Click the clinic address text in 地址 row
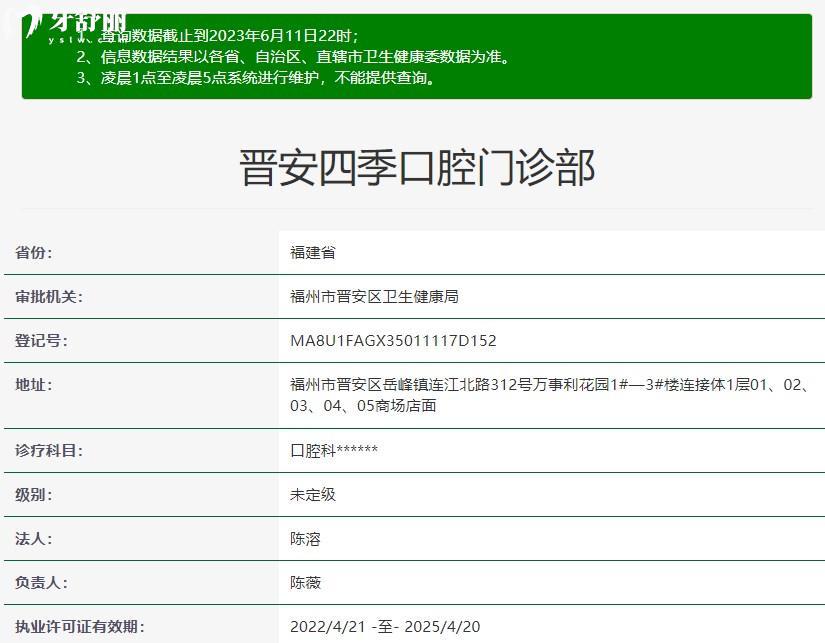 (x=550, y=395)
